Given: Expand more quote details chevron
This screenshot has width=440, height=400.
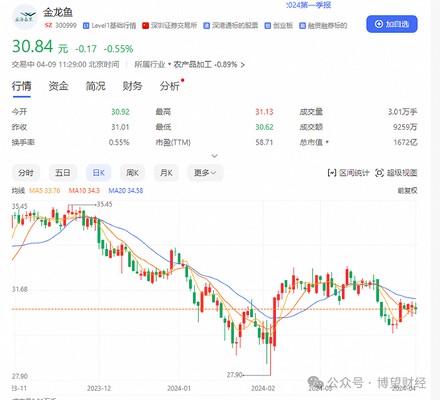Looking at the screenshot, I should pos(215,156).
